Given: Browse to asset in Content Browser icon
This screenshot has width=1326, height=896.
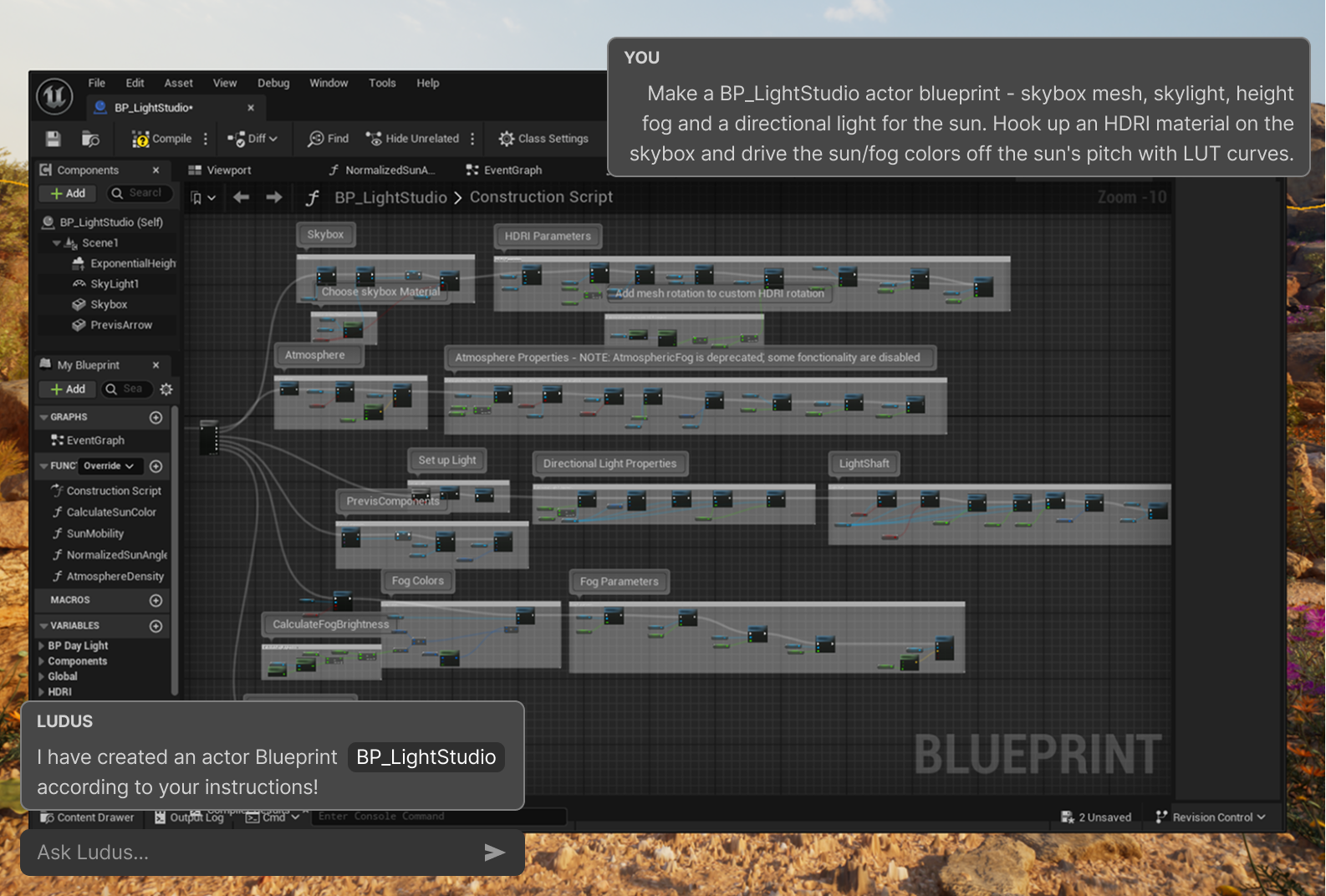Looking at the screenshot, I should click(90, 139).
